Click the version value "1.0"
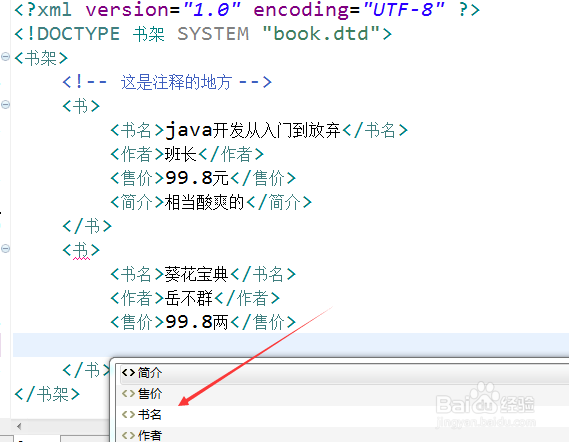This screenshot has height=442, width=569. (x=212, y=10)
